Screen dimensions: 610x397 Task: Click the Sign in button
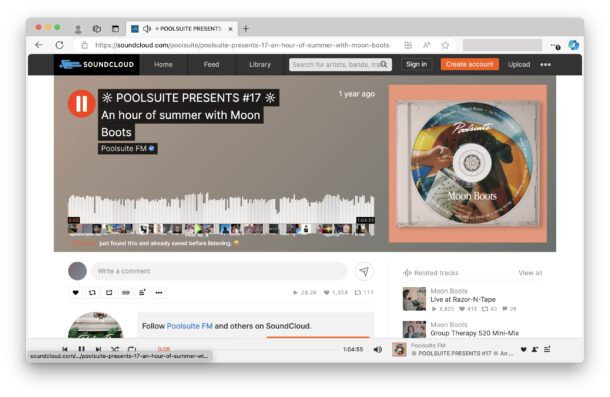point(416,65)
